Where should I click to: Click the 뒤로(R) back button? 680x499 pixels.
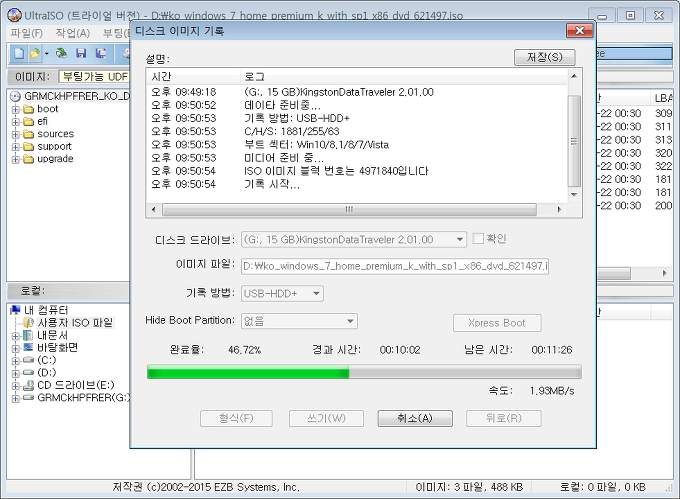503,418
